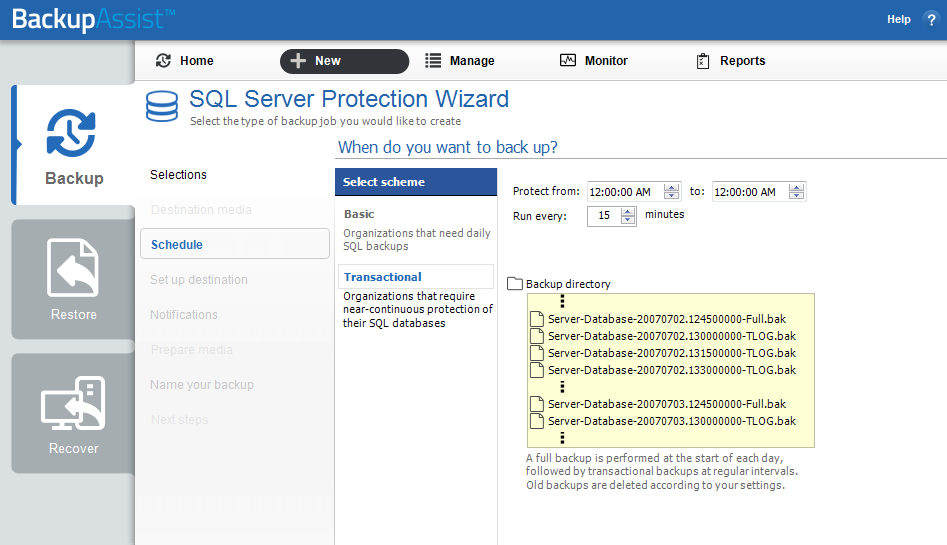Decrease the Run every minutes value

click(628, 220)
